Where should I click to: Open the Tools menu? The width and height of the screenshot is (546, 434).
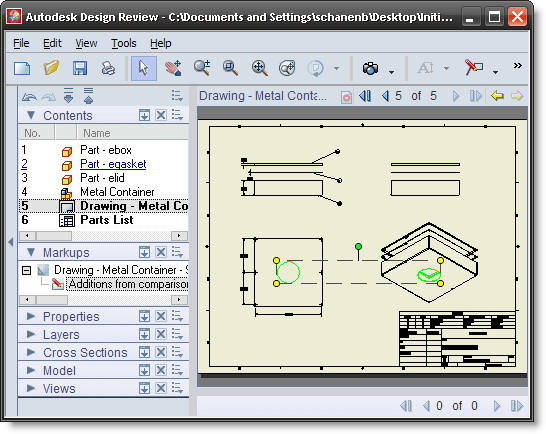124,43
